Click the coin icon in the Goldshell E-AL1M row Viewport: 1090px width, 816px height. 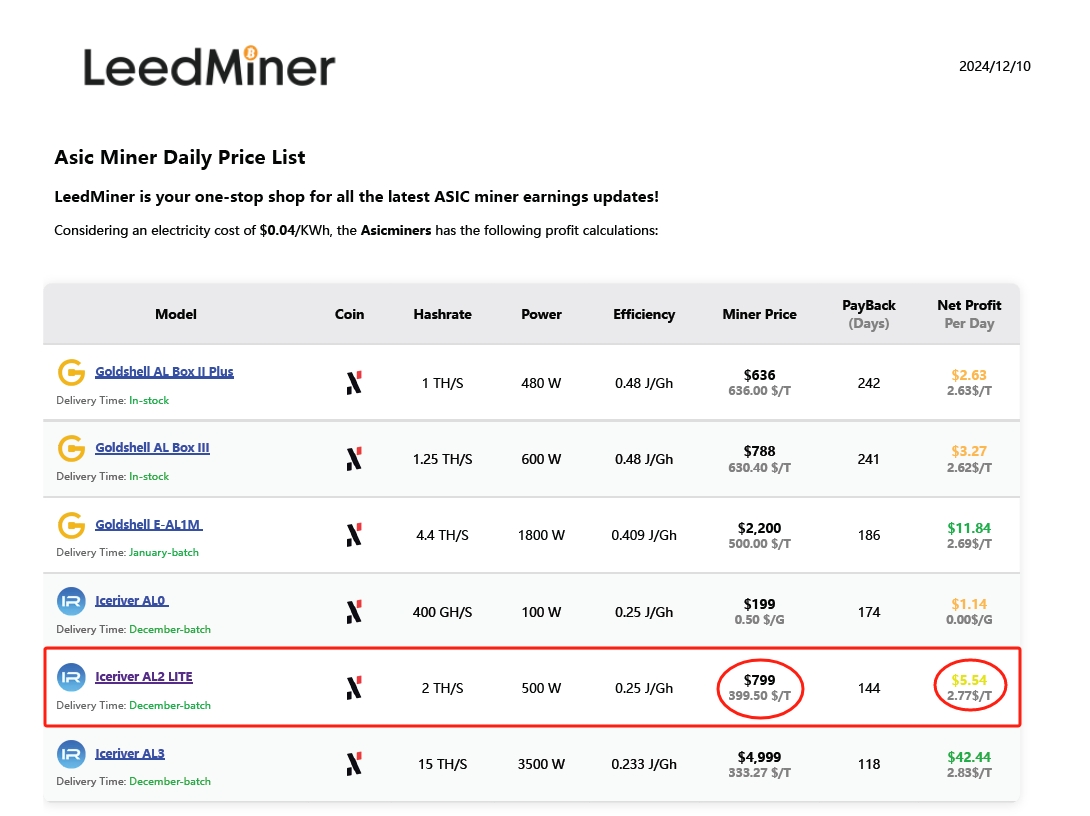tap(353, 535)
